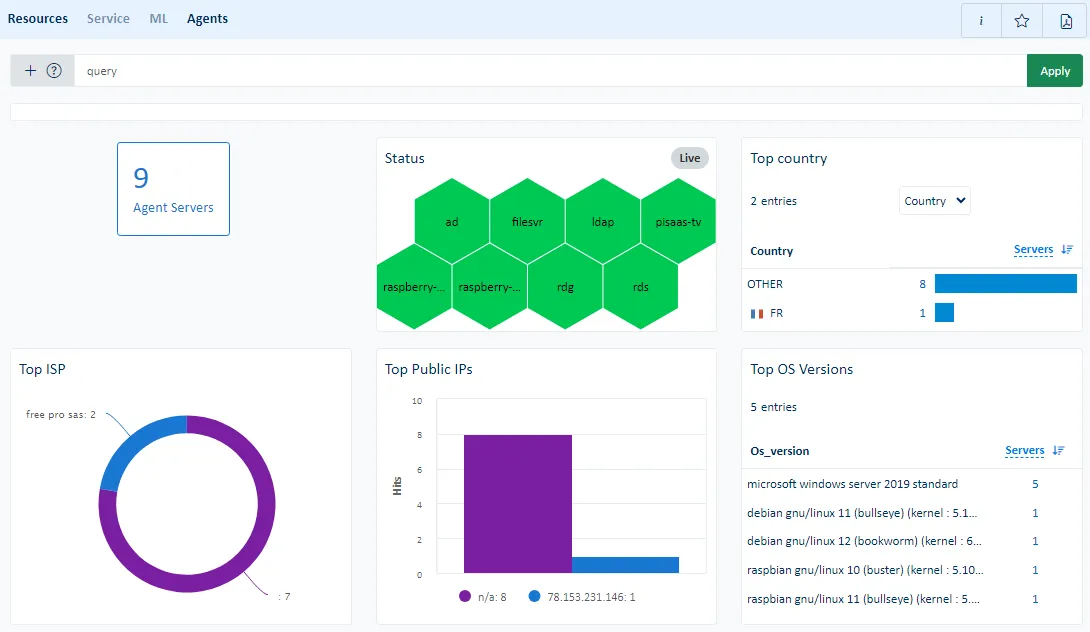
Task: Toggle the Live status badge
Action: click(689, 158)
